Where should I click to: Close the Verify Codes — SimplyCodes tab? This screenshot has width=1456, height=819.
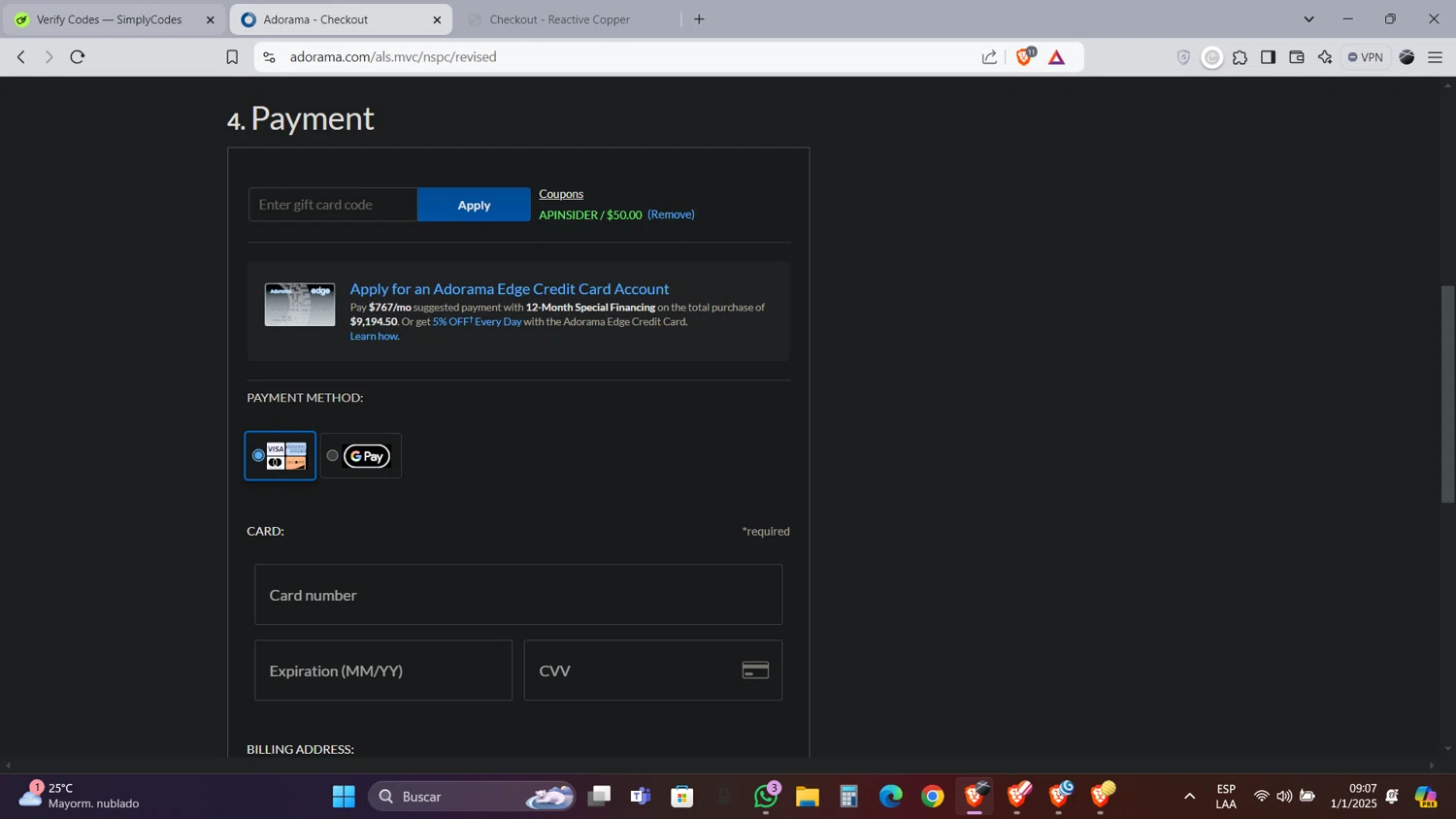click(x=210, y=19)
